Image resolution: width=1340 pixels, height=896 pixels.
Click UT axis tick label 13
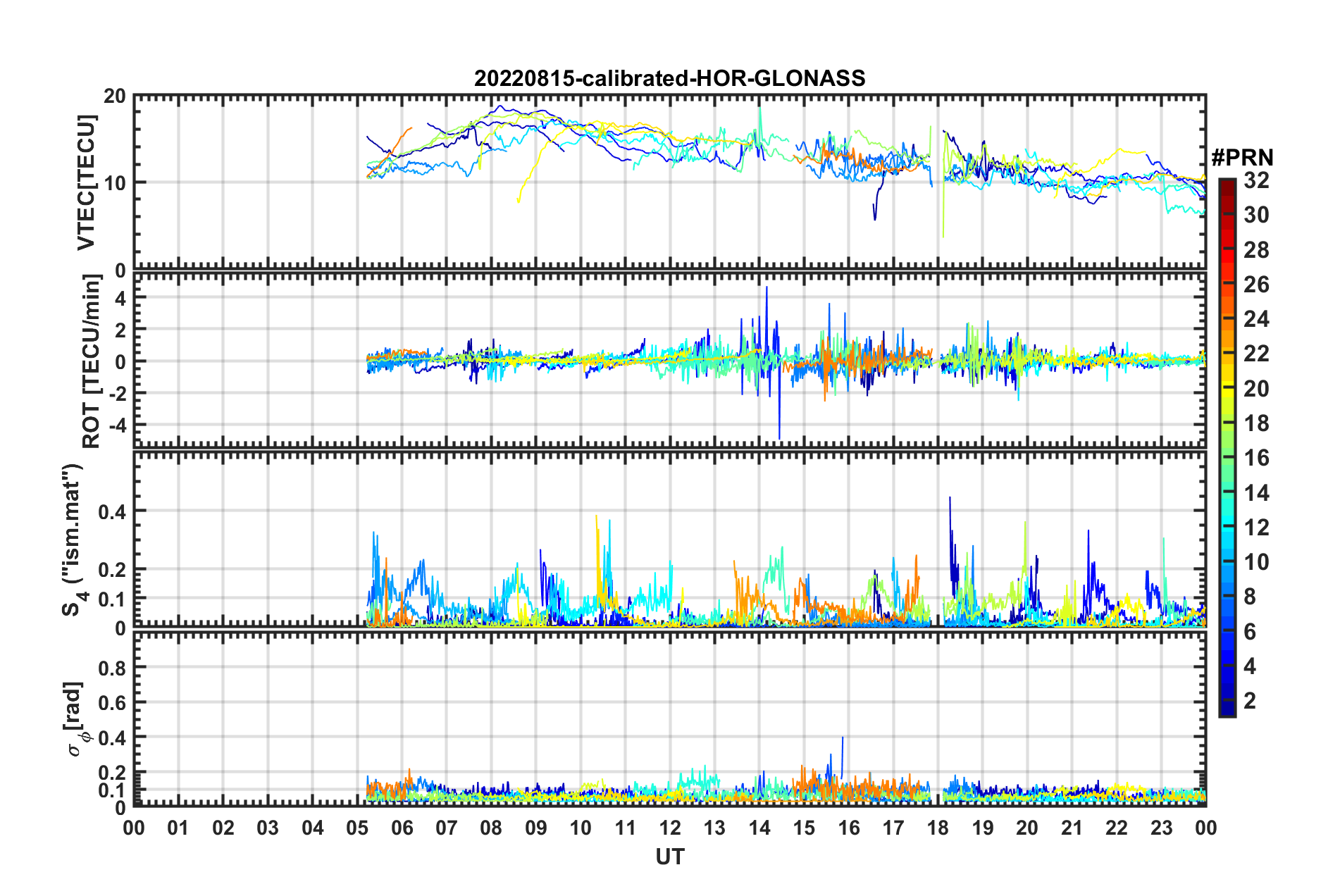714,828
